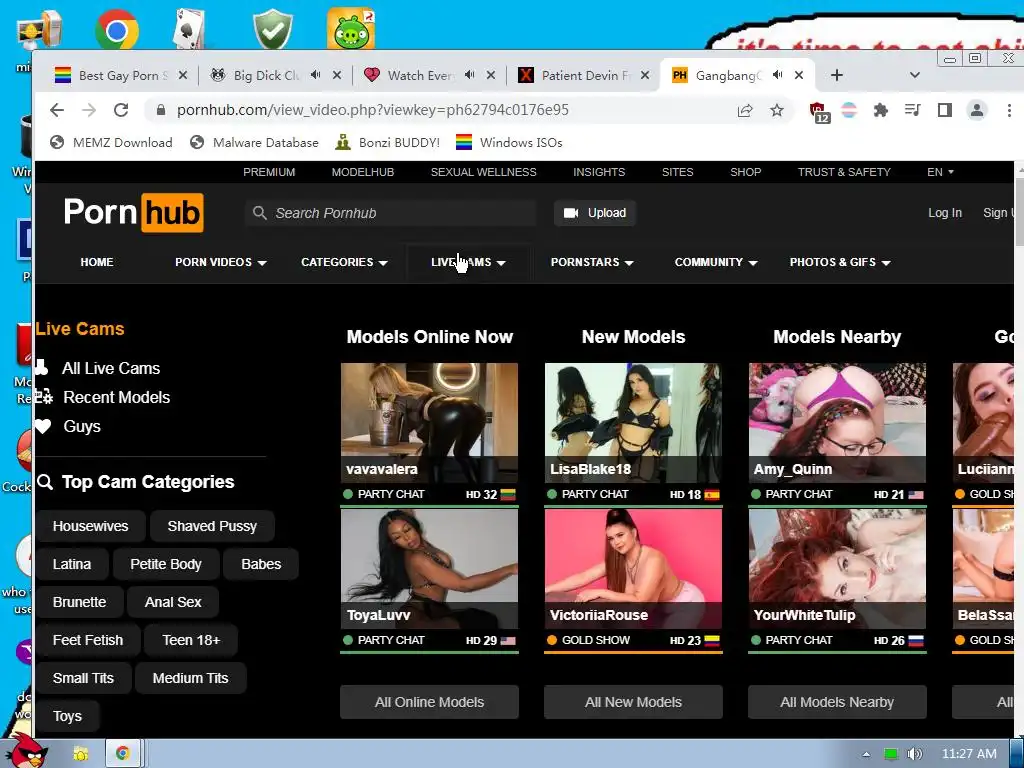Viewport: 1024px width, 768px height.
Task: Open the taskbar volume control
Action: [915, 754]
